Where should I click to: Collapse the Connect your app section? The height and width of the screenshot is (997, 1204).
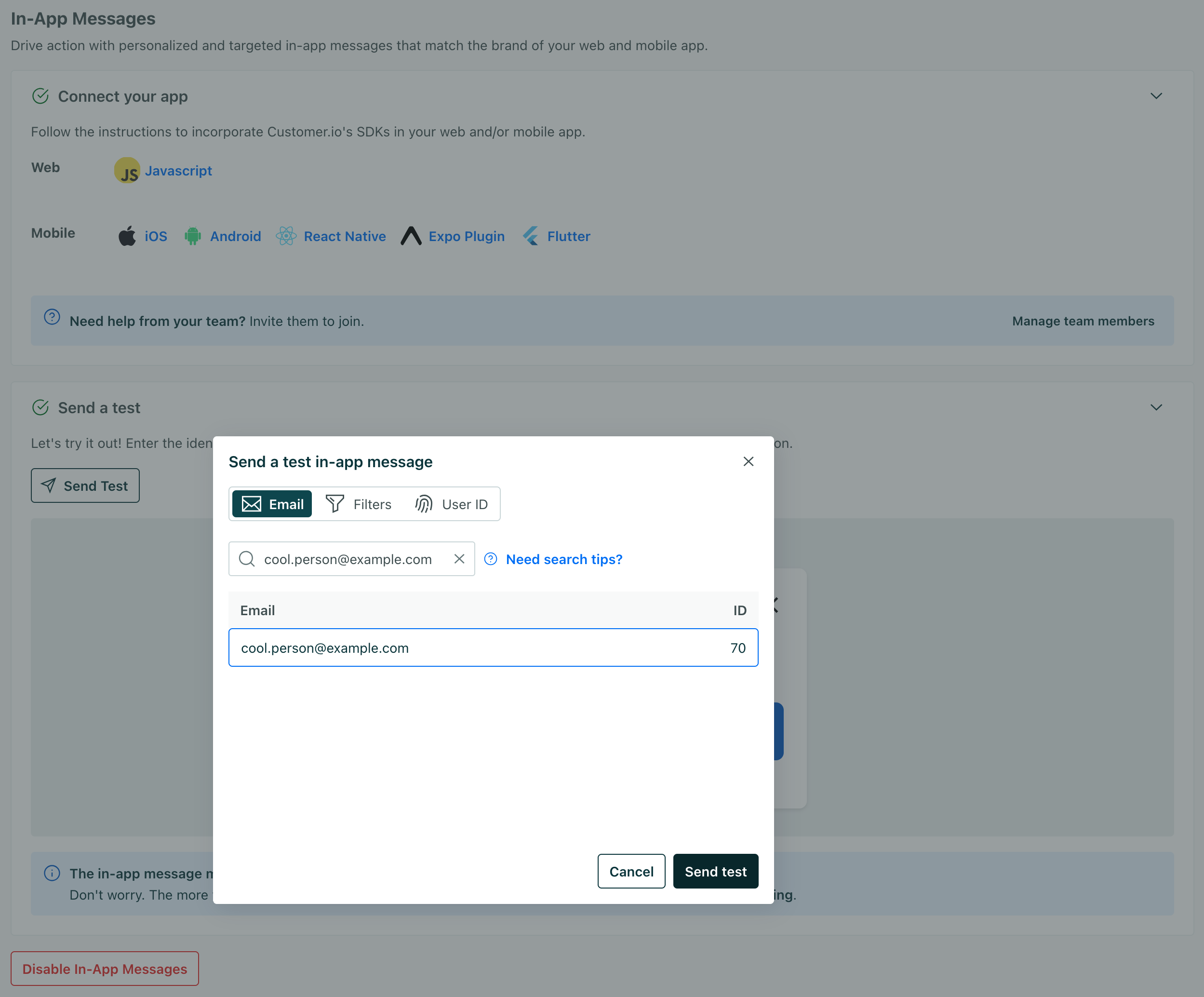tap(1156, 96)
